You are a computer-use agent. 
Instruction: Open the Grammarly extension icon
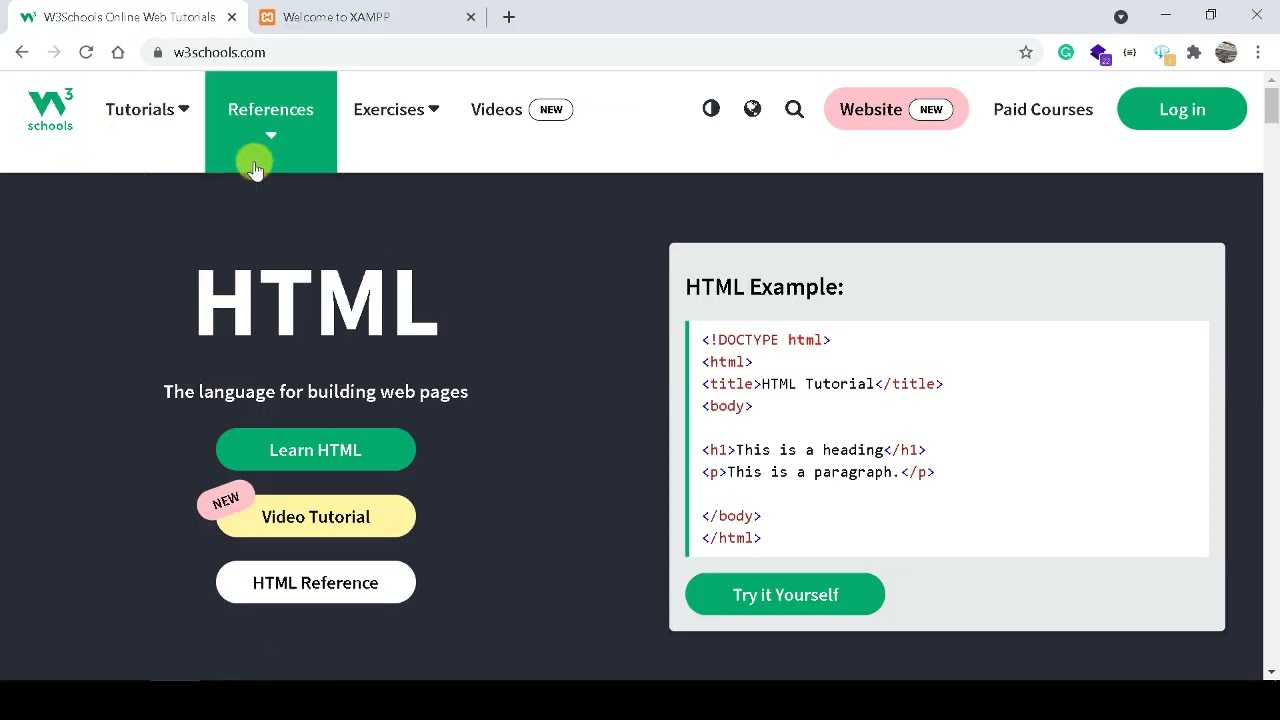click(1066, 52)
